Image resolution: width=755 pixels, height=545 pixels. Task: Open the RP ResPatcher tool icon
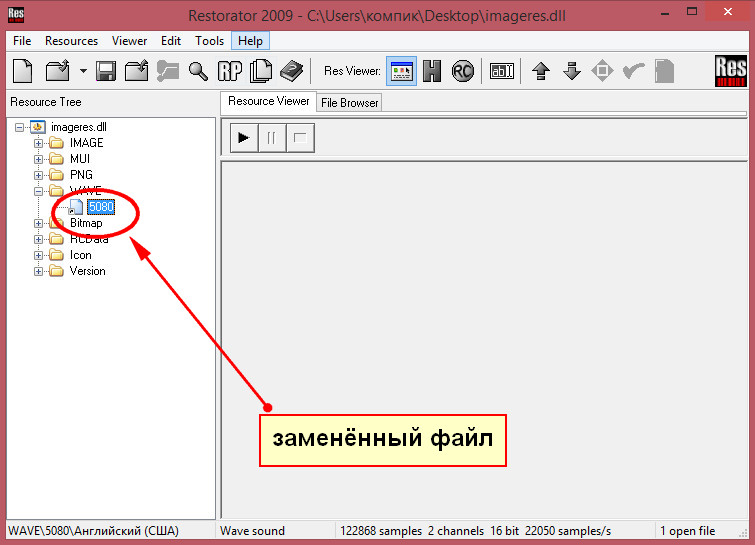[230, 71]
